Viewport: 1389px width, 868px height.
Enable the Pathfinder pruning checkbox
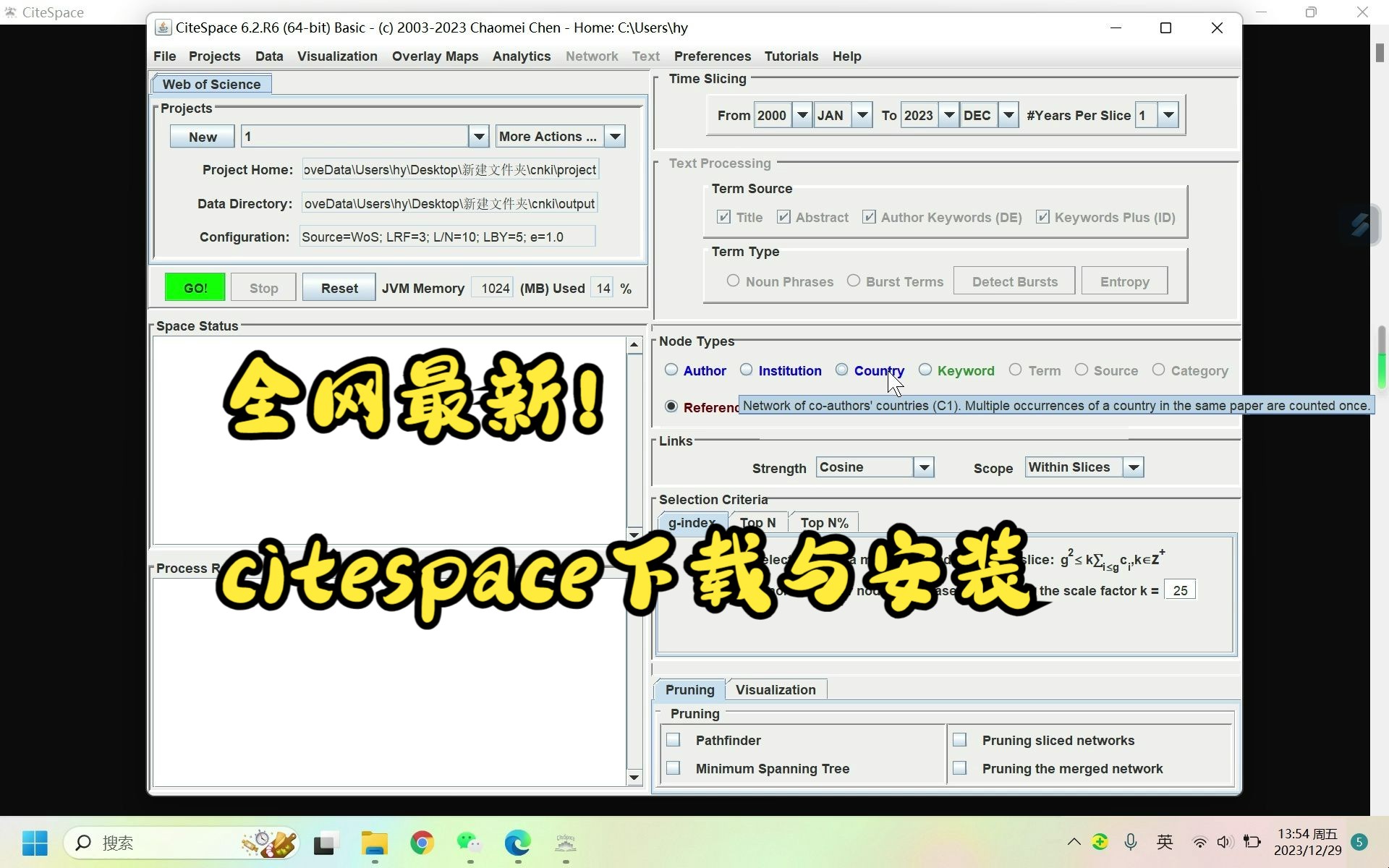674,740
